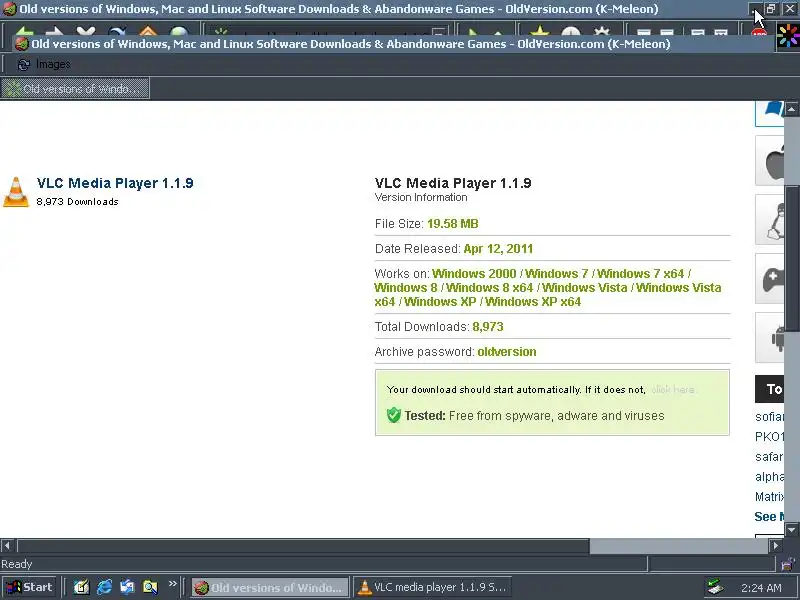Click the 'oldversion' archive password text
Viewport: 800px width, 600px height.
pos(507,352)
